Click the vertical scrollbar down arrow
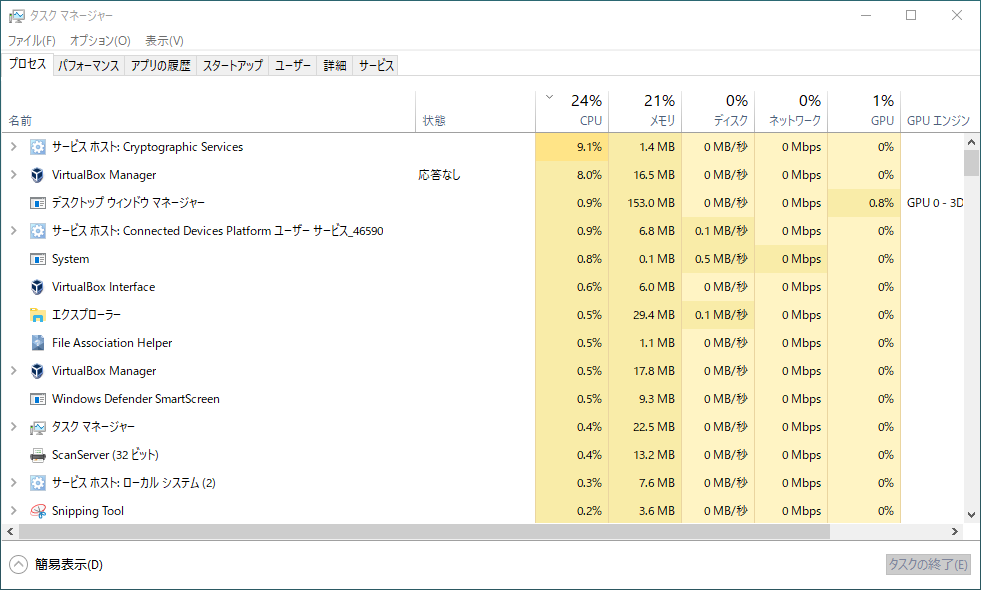Image resolution: width=981 pixels, height=590 pixels. click(x=971, y=516)
